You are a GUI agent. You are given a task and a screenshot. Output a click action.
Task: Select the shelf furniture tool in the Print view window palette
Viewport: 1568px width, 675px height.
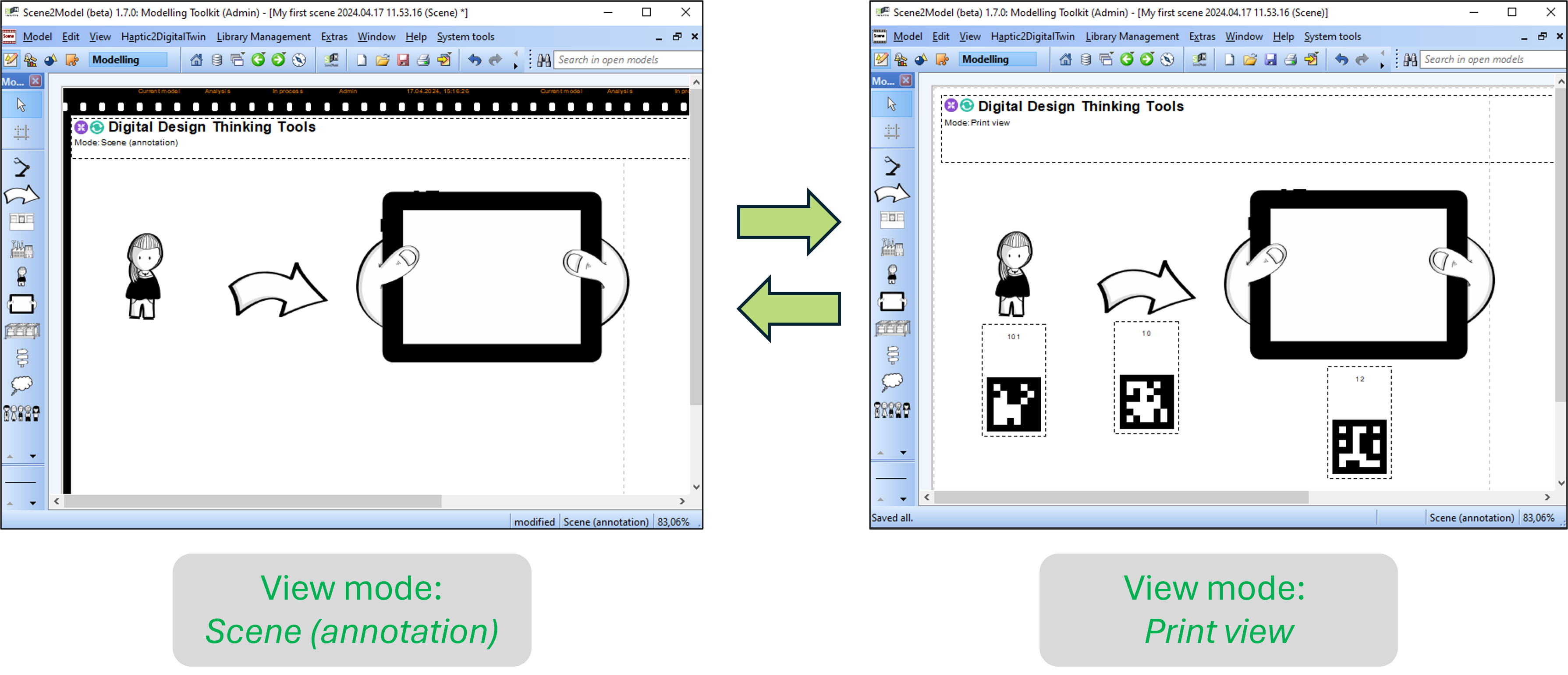click(892, 329)
